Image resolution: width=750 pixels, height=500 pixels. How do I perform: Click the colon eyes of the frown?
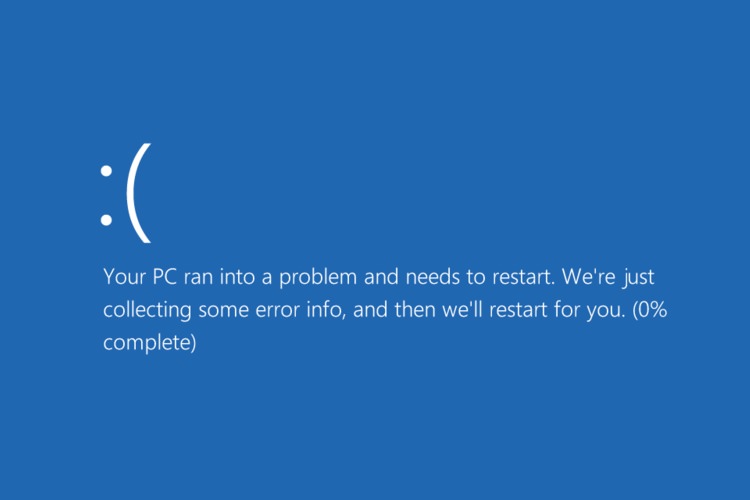pyautogui.click(x=106, y=198)
